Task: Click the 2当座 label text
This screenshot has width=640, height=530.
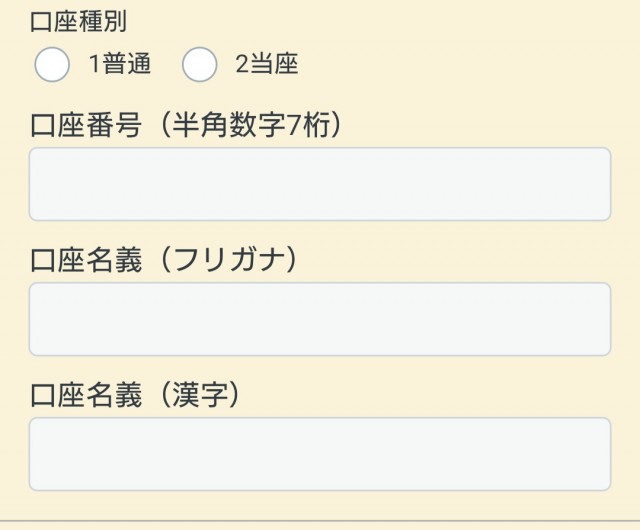Action: coord(267,65)
